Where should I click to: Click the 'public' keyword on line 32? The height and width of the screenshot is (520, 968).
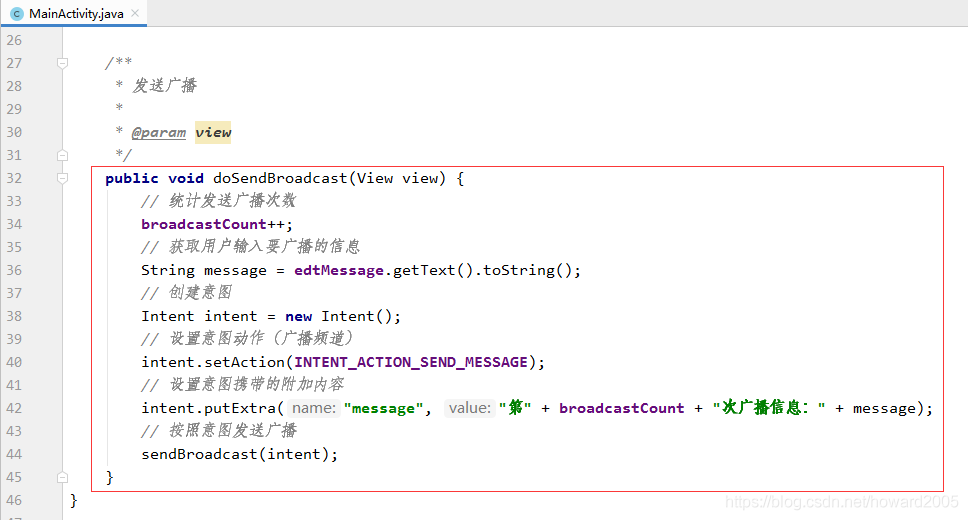tap(131, 178)
